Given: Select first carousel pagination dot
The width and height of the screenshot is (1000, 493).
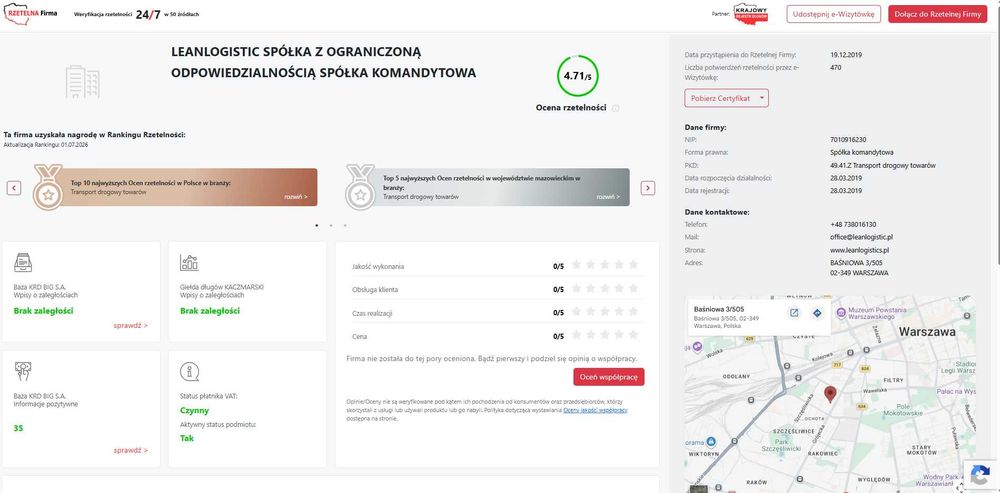Looking at the screenshot, I should [317, 225].
